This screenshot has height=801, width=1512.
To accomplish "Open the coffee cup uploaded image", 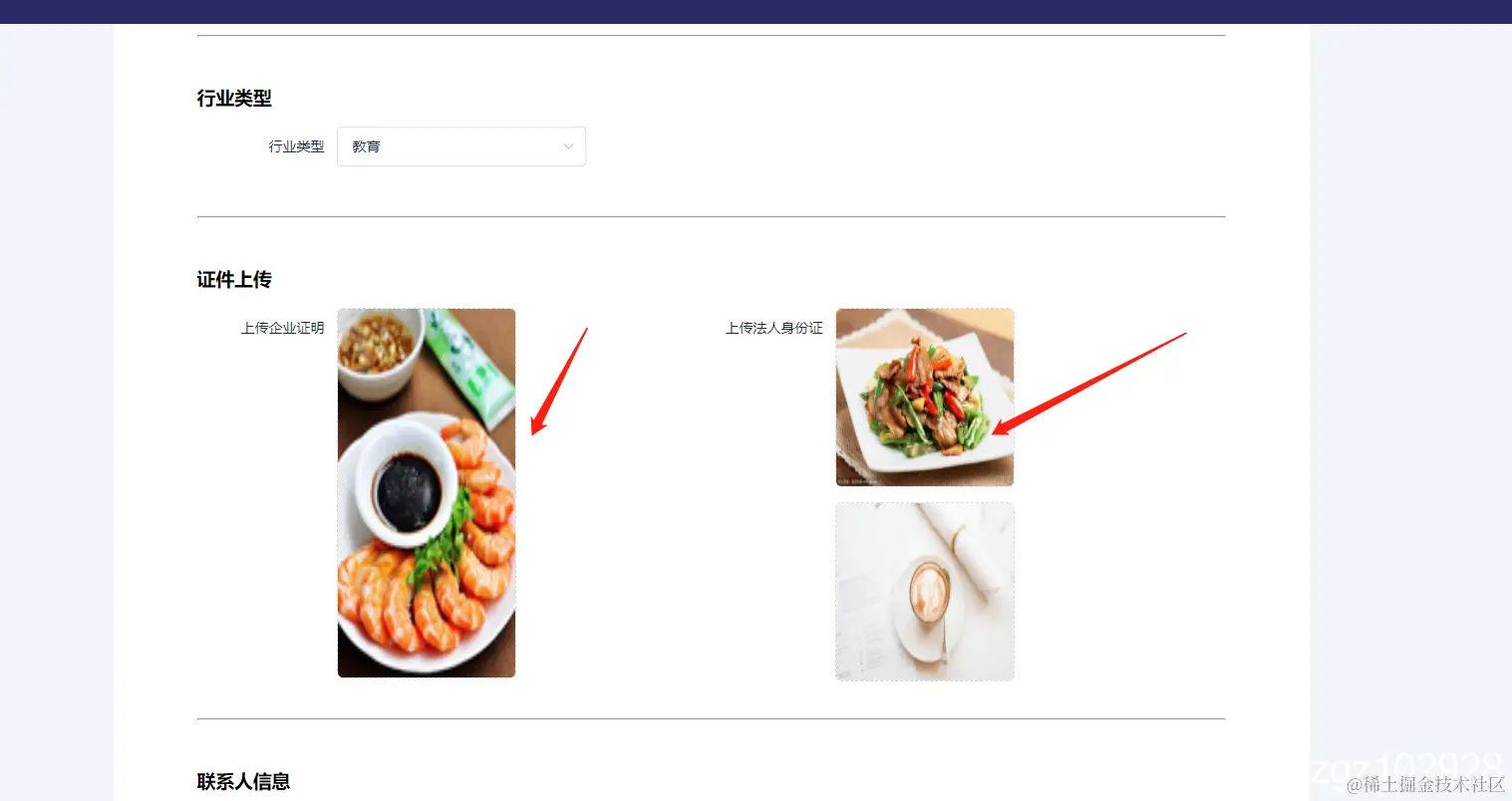I will pyautogui.click(x=925, y=592).
